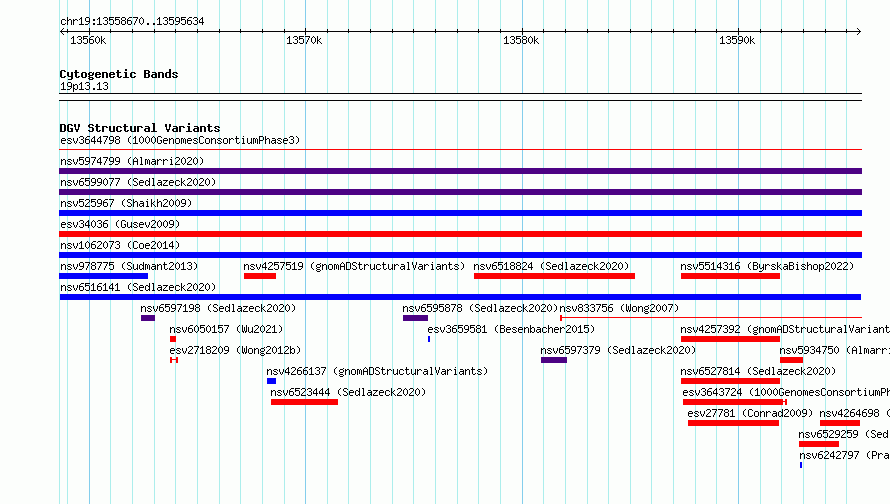Click the 13570k ruler position
The height and width of the screenshot is (504, 890).
304,40
